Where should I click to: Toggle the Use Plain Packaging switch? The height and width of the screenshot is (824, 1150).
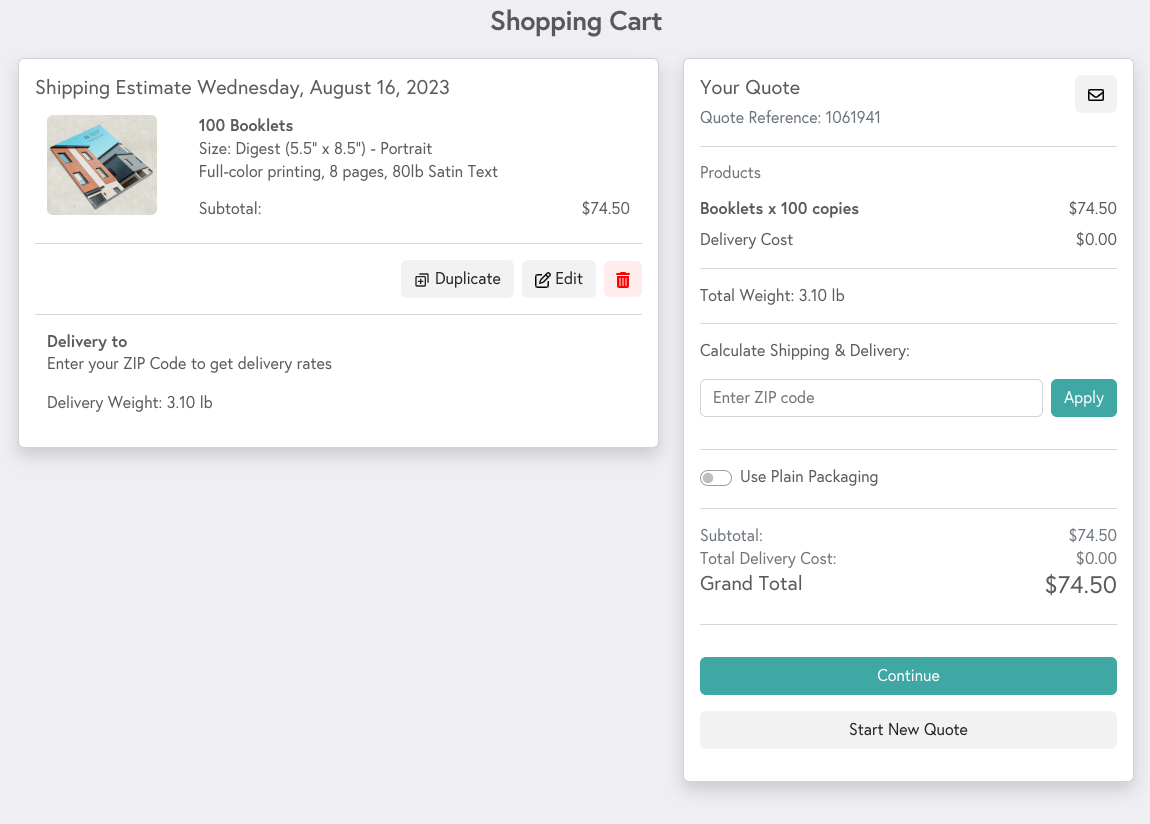[715, 478]
